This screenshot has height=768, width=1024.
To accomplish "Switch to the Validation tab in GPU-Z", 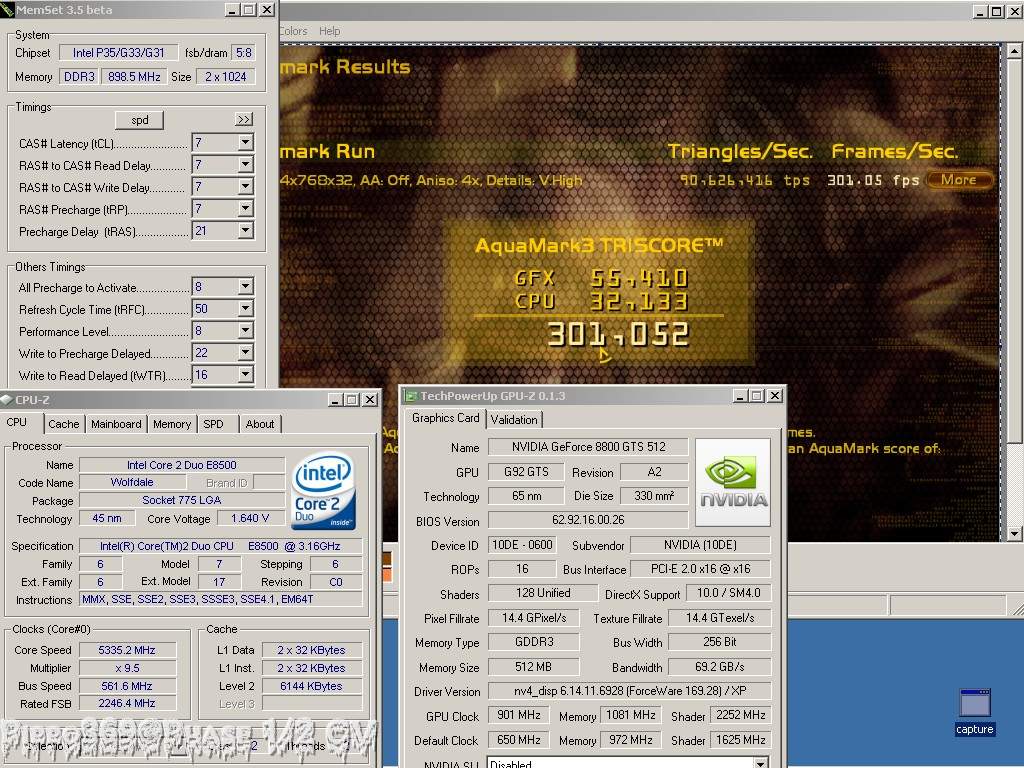I will tap(514, 420).
